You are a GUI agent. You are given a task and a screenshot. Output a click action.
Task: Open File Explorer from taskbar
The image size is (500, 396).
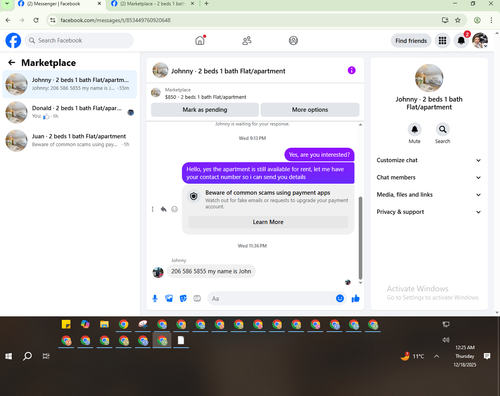pos(104,324)
